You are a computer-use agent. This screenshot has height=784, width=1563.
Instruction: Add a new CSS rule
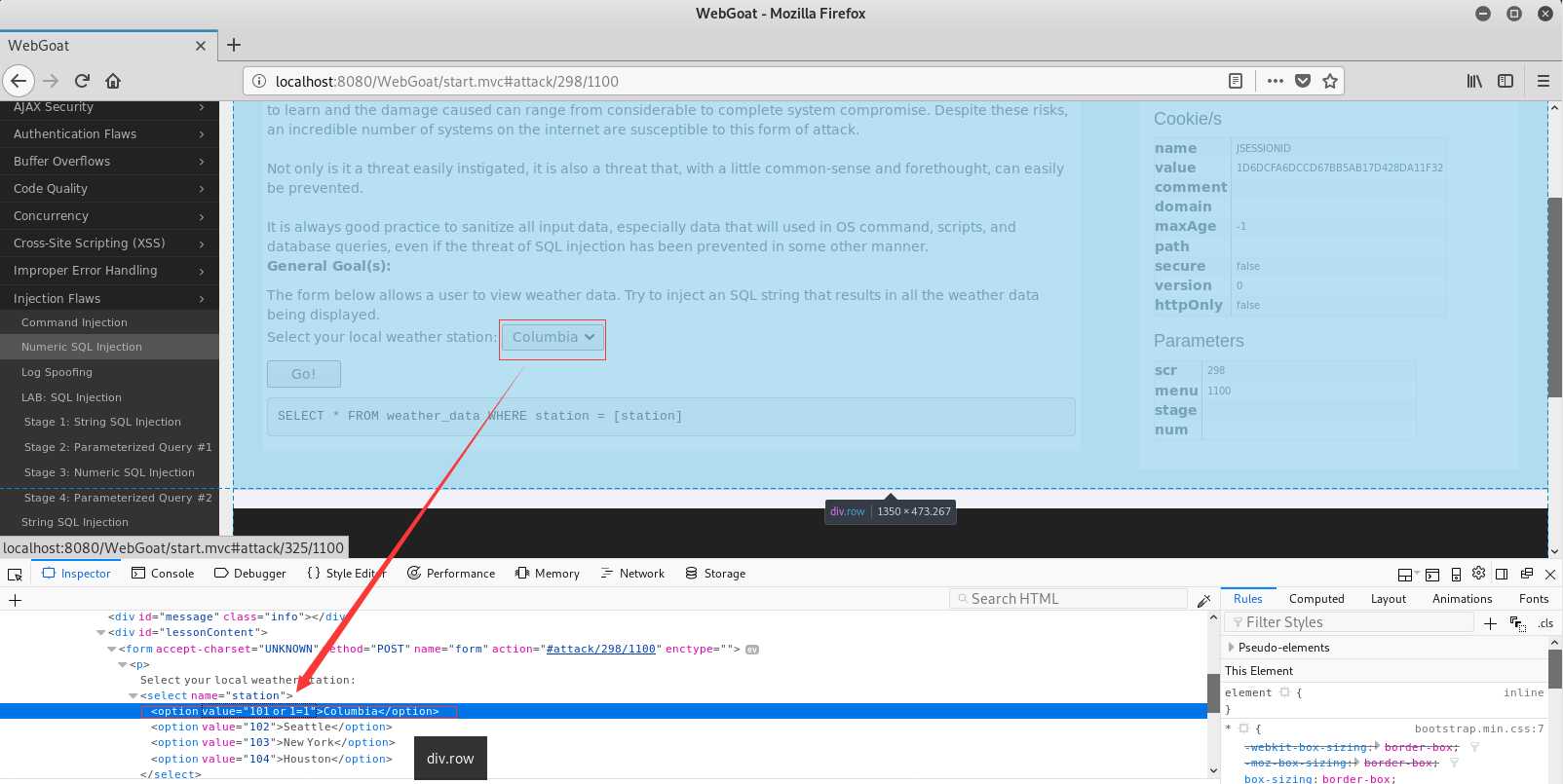[x=1490, y=623]
